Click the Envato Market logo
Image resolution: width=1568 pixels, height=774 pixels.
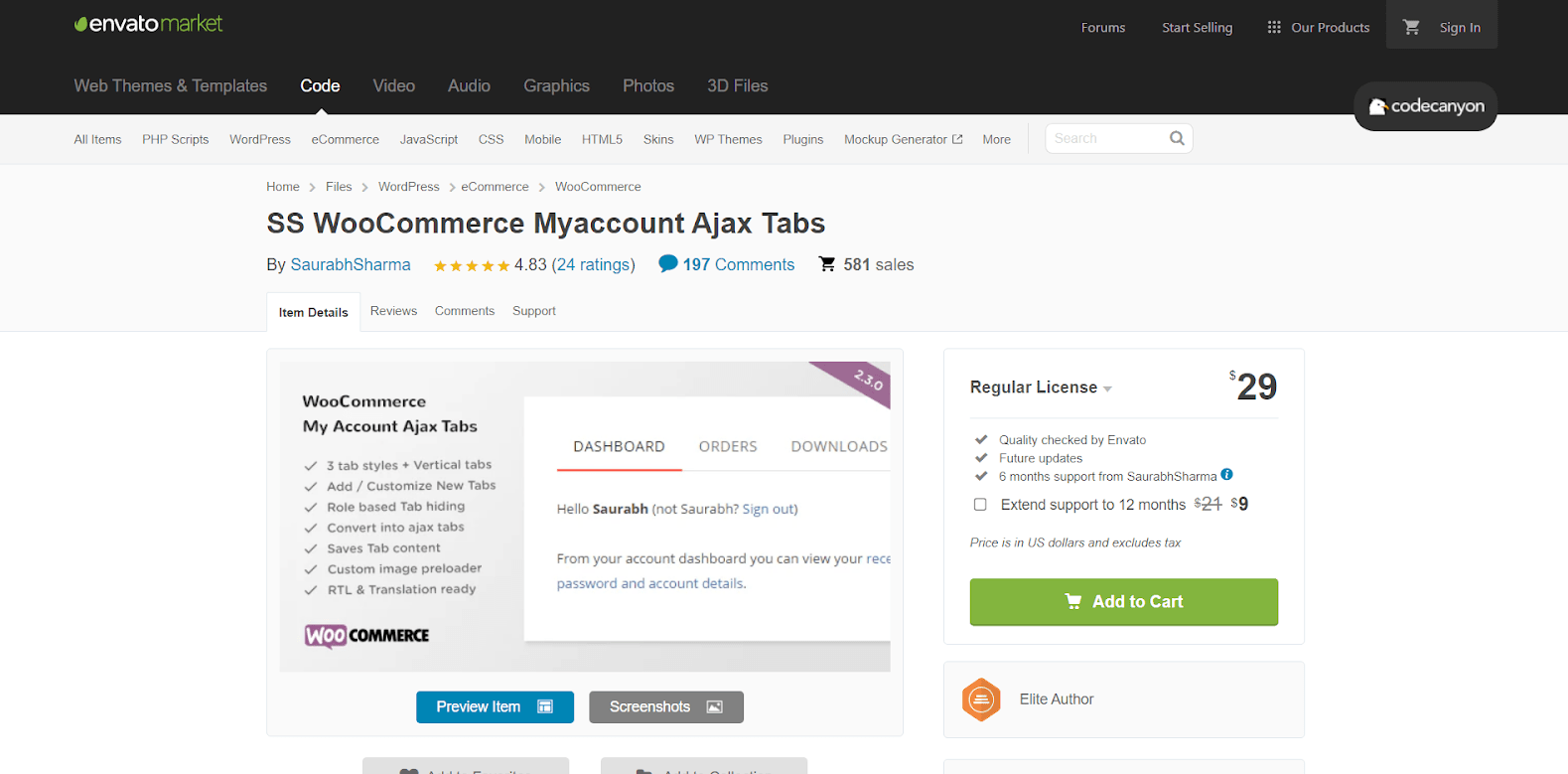tap(149, 24)
